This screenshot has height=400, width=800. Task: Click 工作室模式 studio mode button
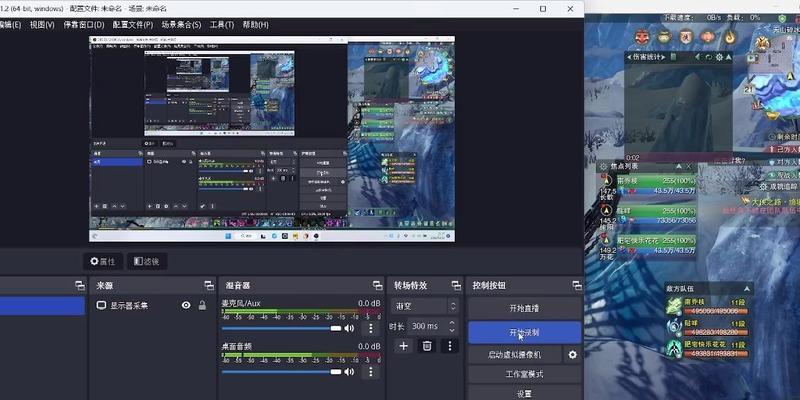(524, 374)
